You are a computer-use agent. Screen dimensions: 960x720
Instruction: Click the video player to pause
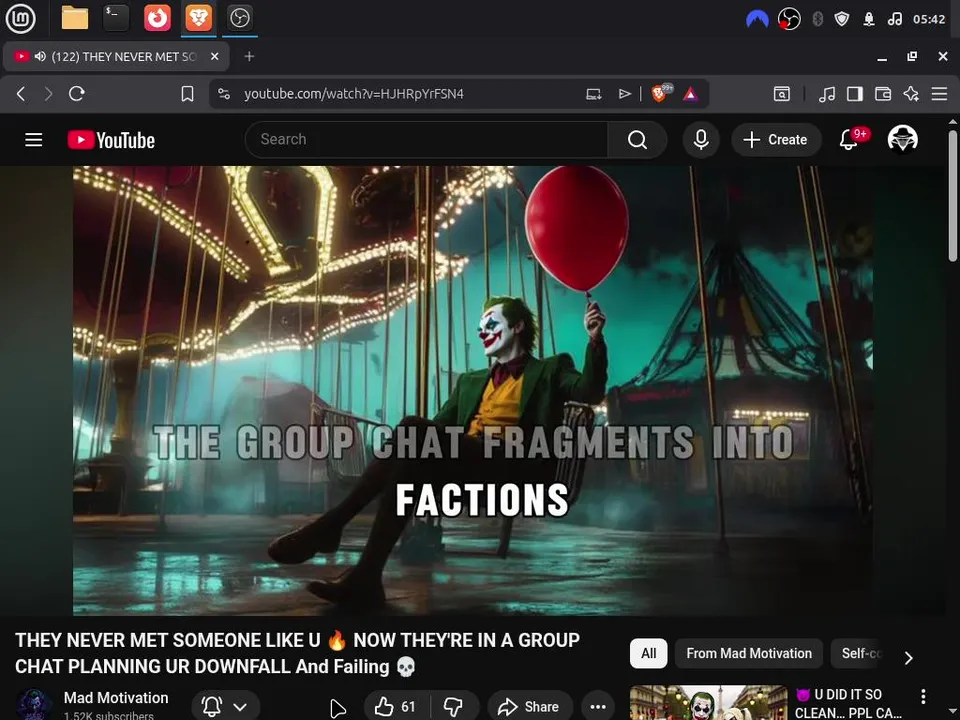click(x=473, y=390)
